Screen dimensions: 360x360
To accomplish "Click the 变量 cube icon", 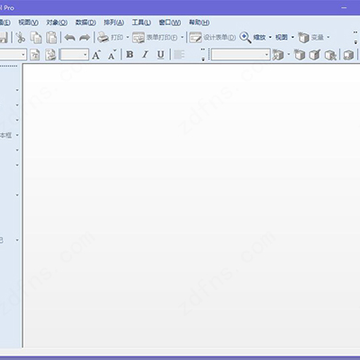I will click(304, 37).
